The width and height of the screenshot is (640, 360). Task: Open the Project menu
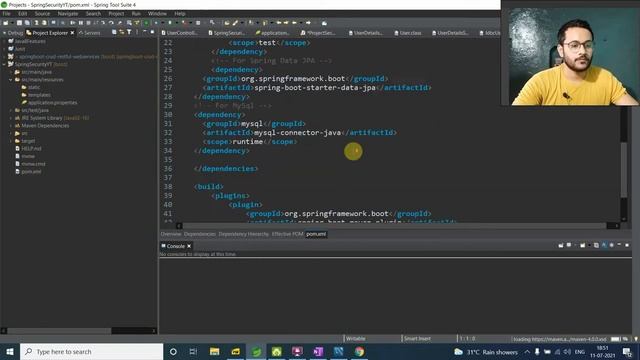(116, 13)
